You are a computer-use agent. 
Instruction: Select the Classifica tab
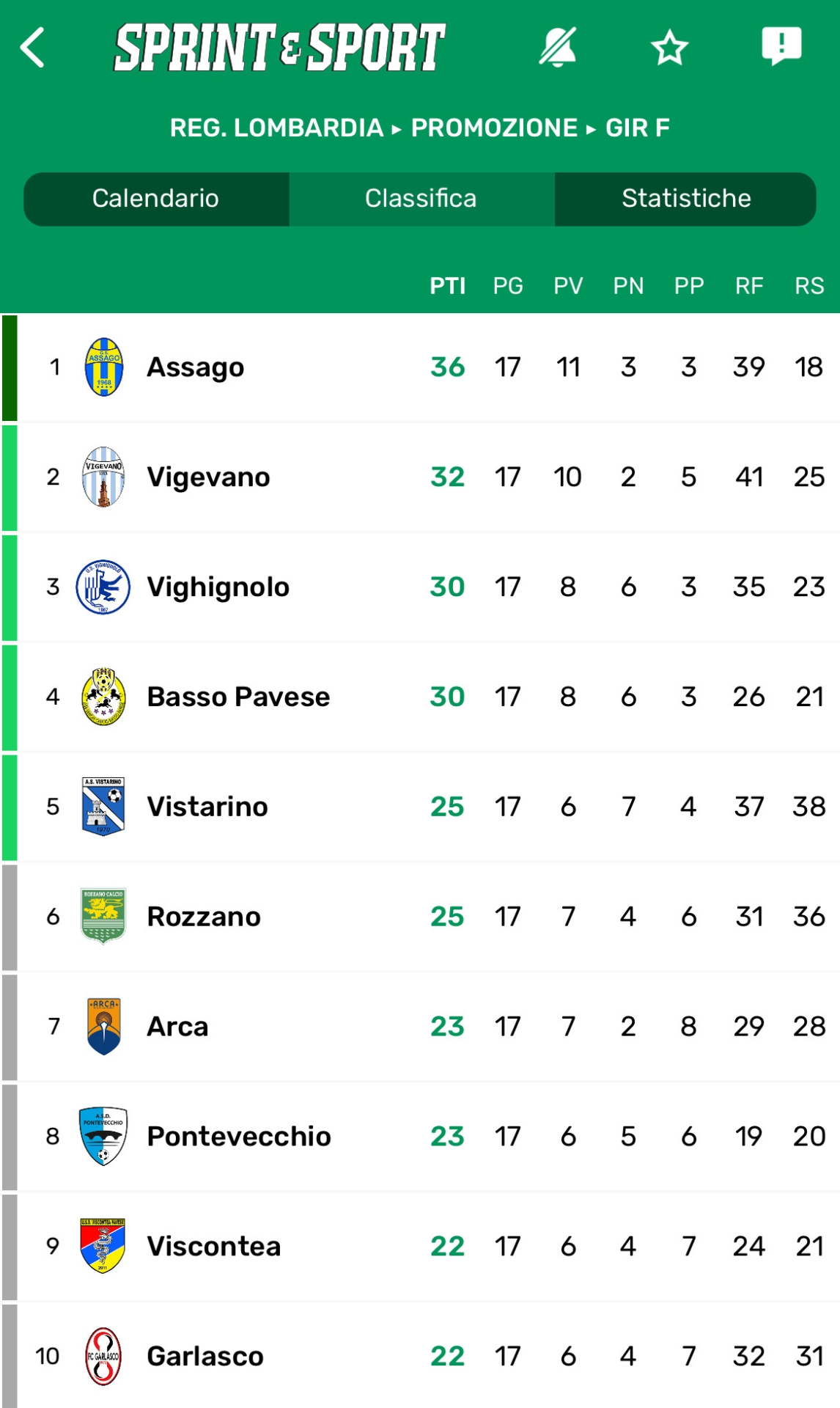[421, 199]
